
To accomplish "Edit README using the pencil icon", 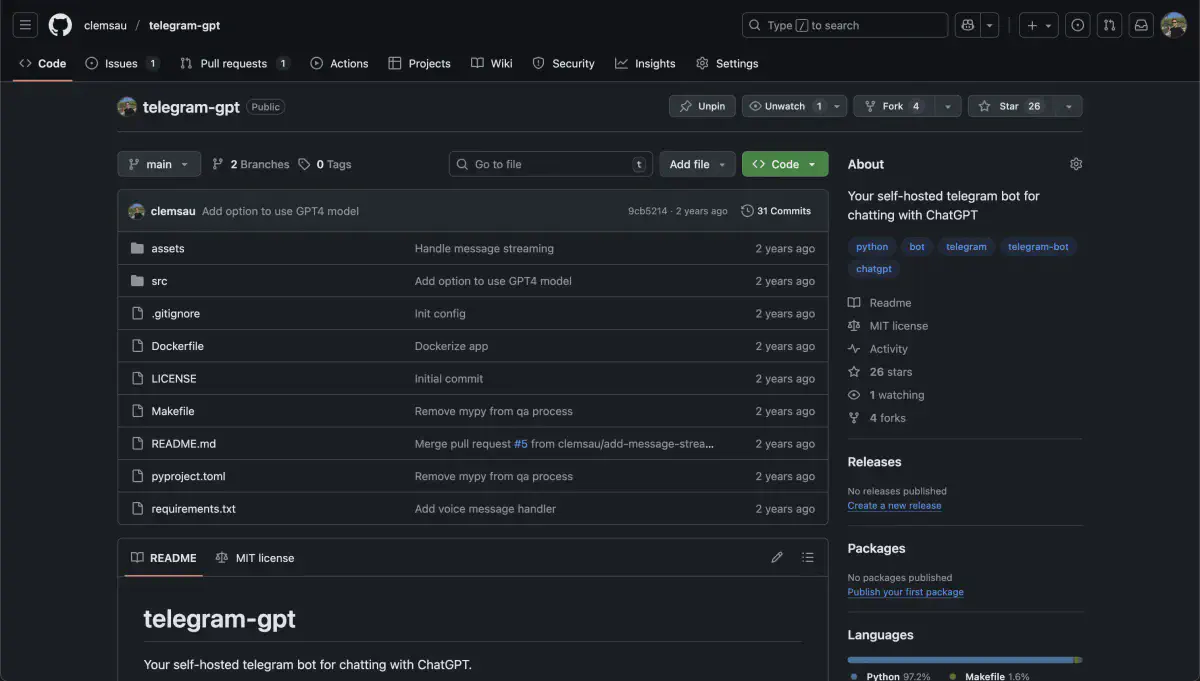I will click(x=777, y=558).
